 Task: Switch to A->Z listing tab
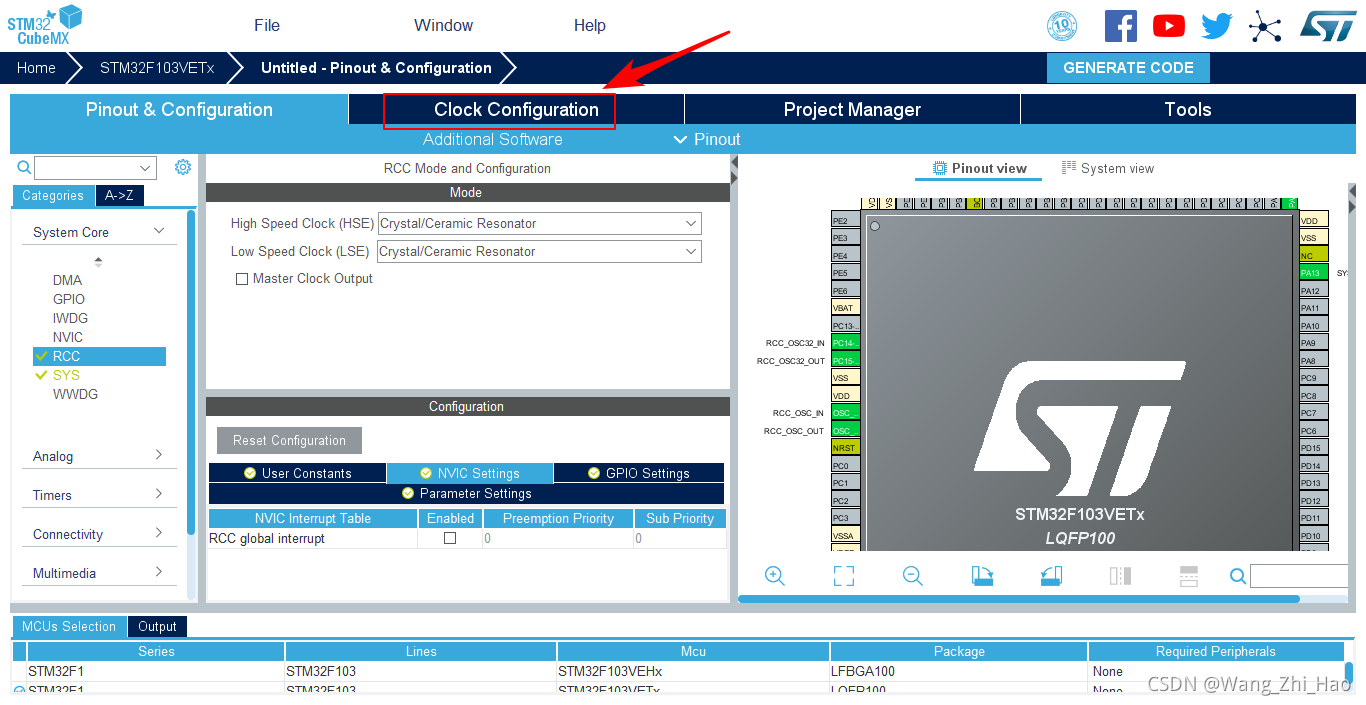[x=120, y=196]
